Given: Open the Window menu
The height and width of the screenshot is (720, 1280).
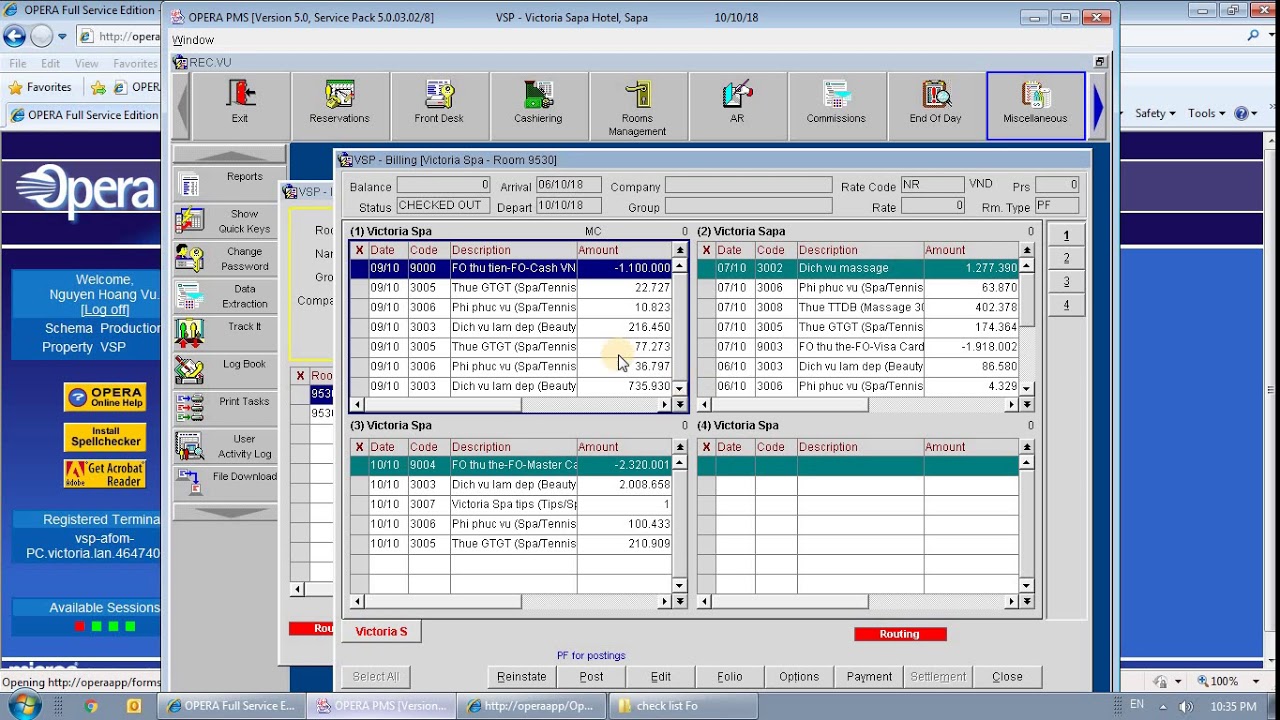Looking at the screenshot, I should (193, 40).
